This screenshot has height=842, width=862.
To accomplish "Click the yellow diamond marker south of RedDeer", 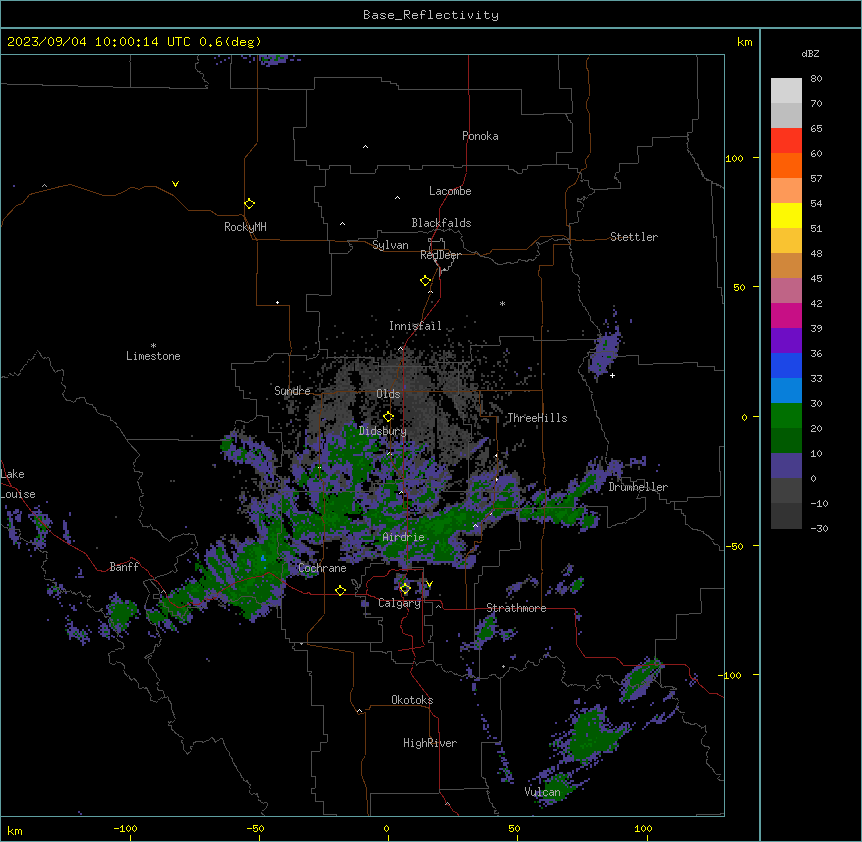I will click(x=425, y=281).
